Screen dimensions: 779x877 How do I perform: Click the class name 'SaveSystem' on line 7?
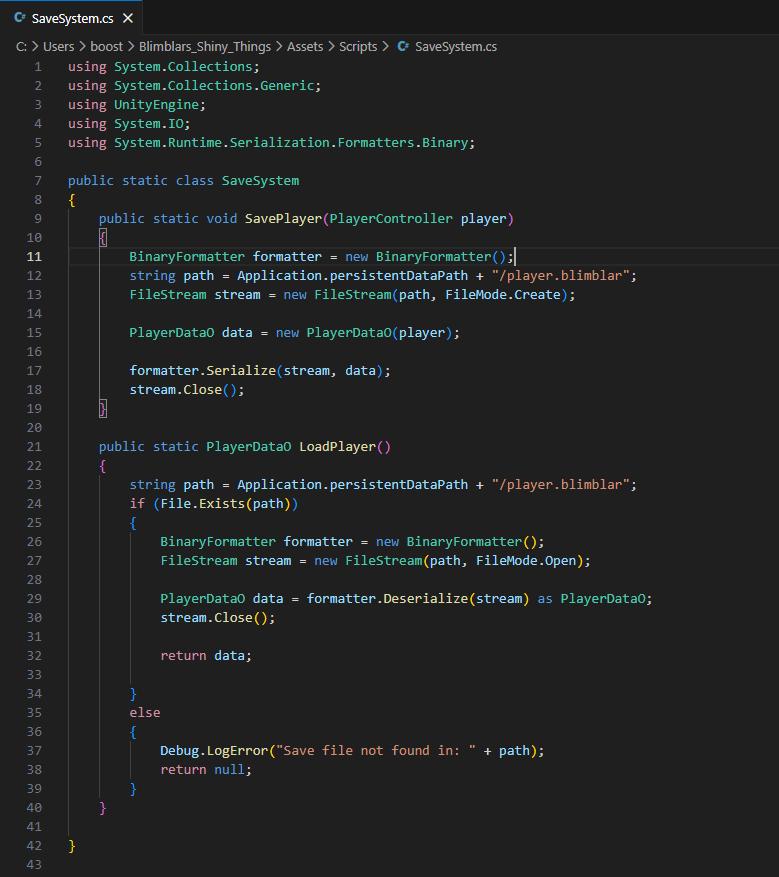(260, 181)
